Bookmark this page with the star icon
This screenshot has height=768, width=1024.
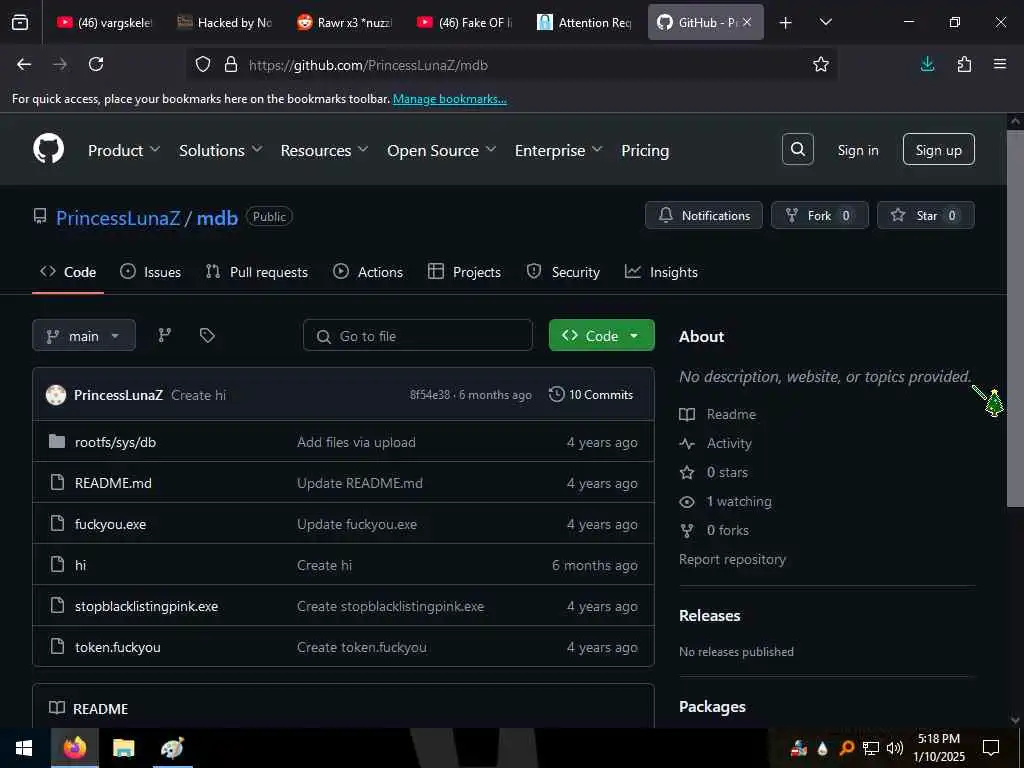click(x=820, y=64)
